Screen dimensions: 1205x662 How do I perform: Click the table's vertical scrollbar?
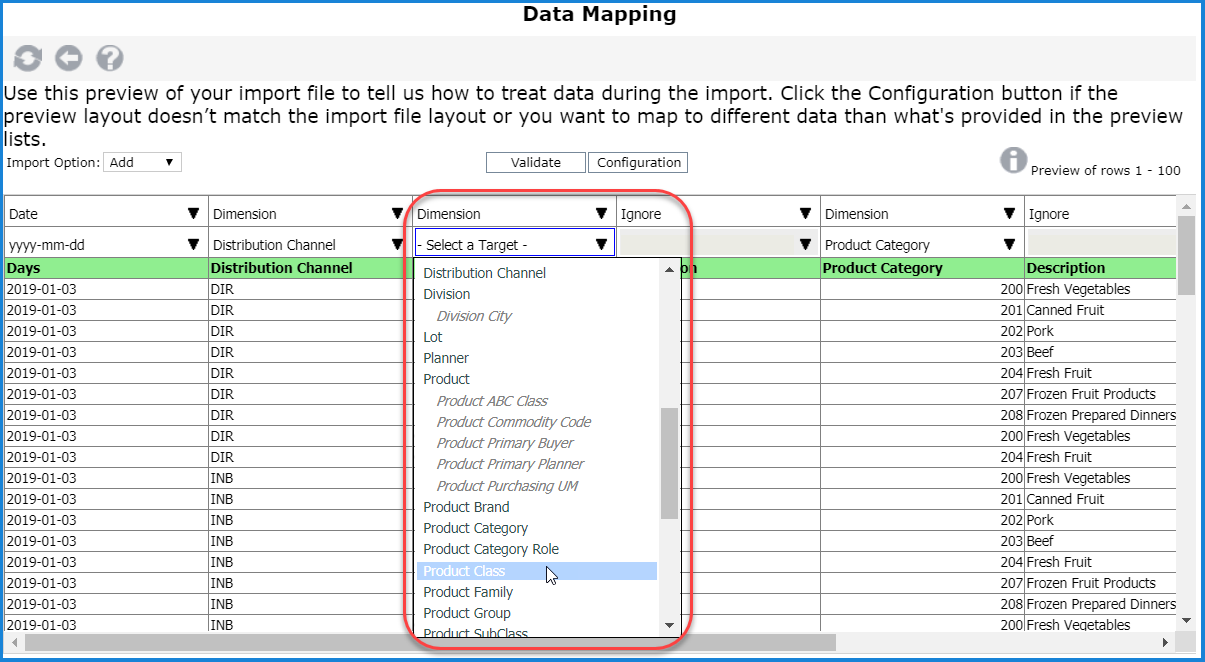[x=1186, y=256]
